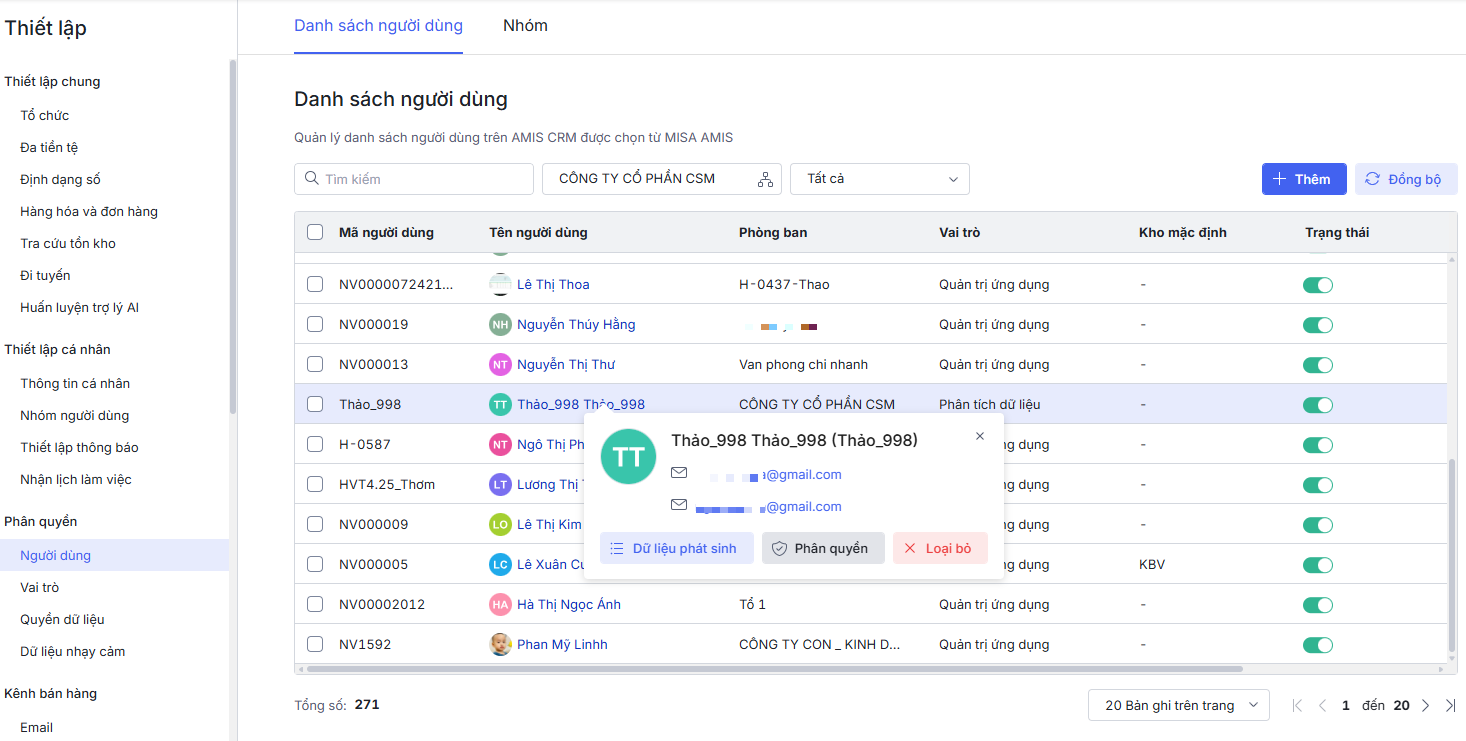Click the first email envelope icon in popup
This screenshot has width=1466, height=741.
point(679,473)
